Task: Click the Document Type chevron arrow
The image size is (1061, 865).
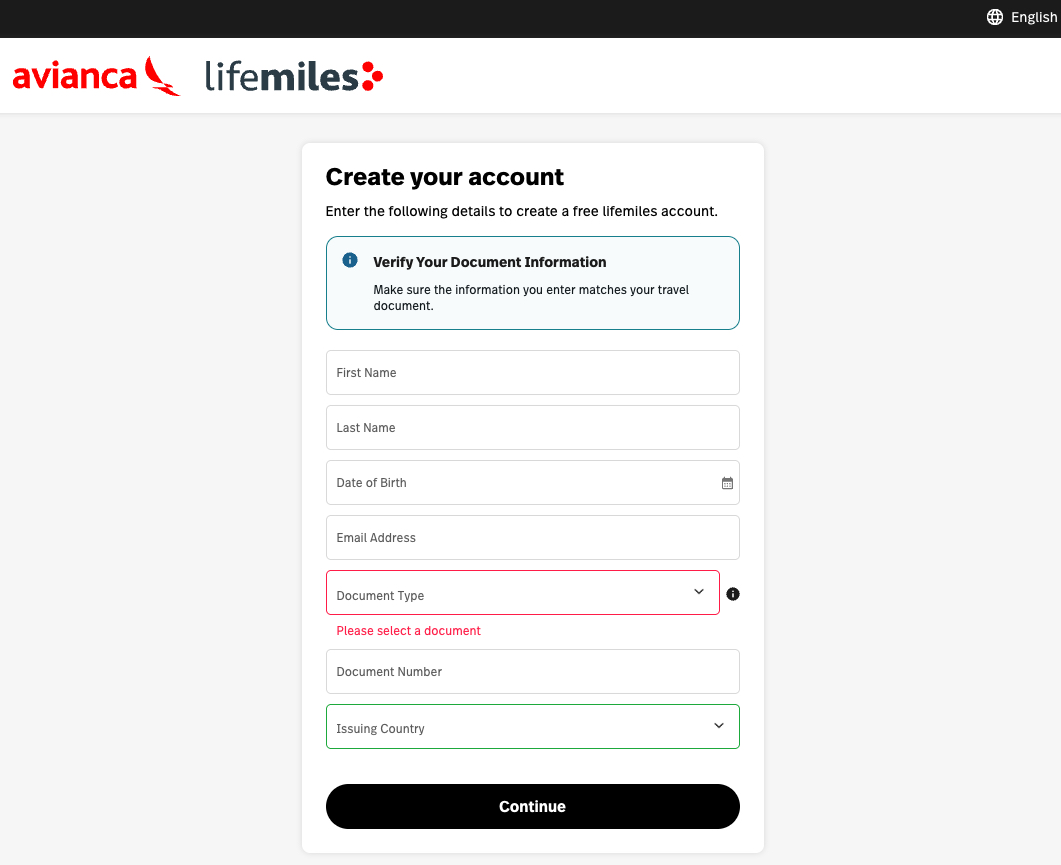Action: point(699,592)
